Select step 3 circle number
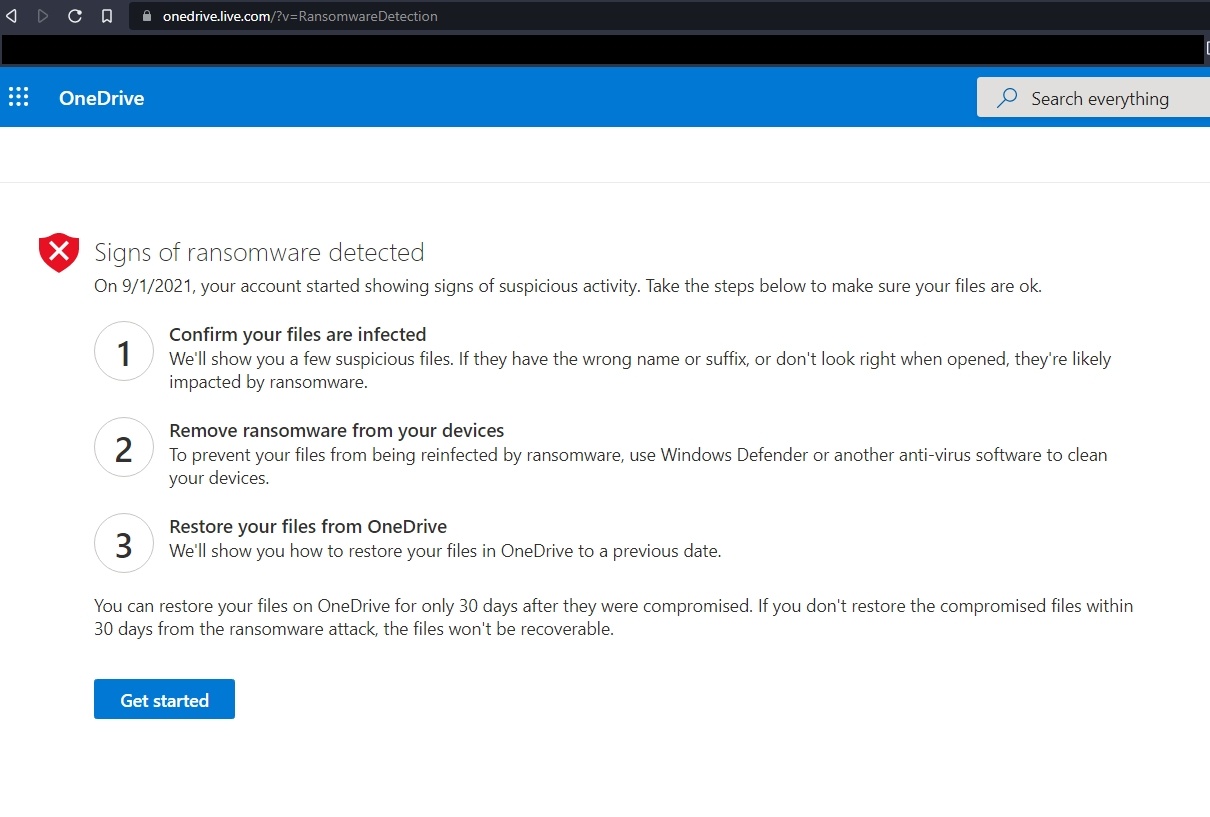Viewport: 1210px width, 817px height. click(124, 544)
